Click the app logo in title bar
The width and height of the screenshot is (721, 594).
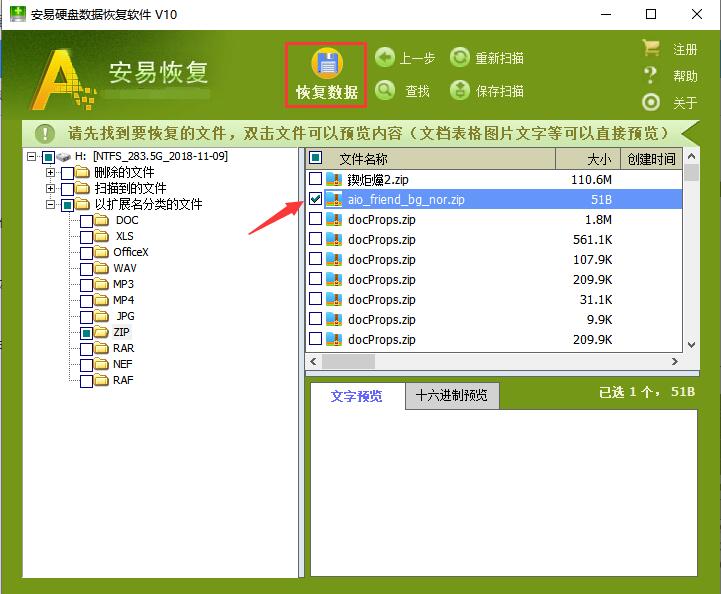pyautogui.click(x=18, y=14)
